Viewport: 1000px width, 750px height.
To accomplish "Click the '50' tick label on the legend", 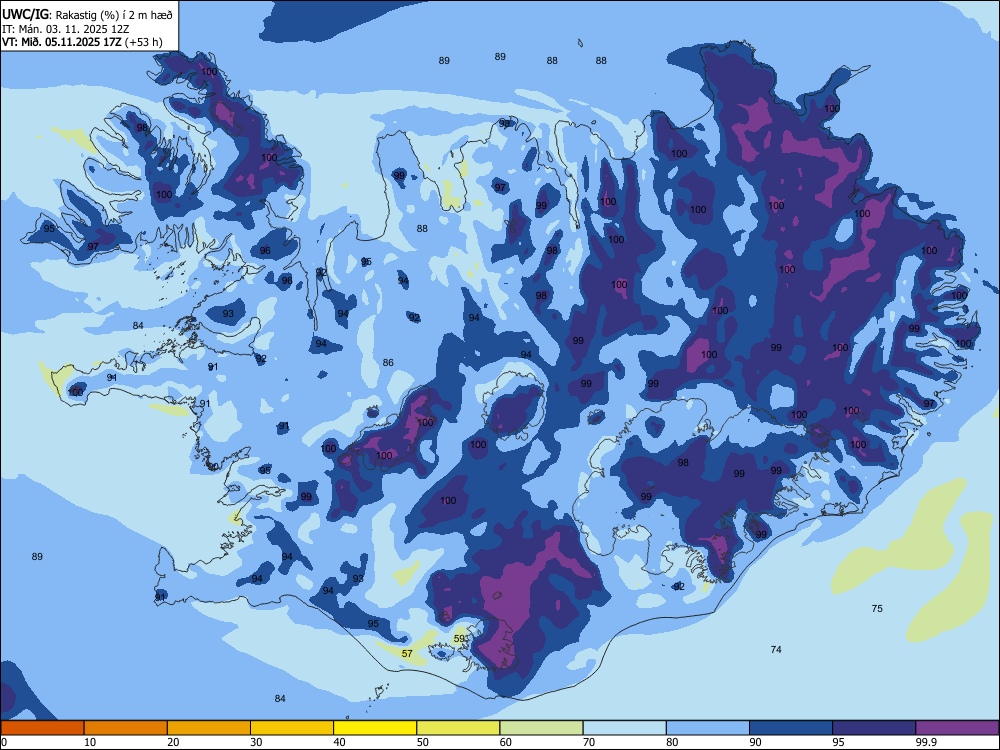I will pos(423,742).
